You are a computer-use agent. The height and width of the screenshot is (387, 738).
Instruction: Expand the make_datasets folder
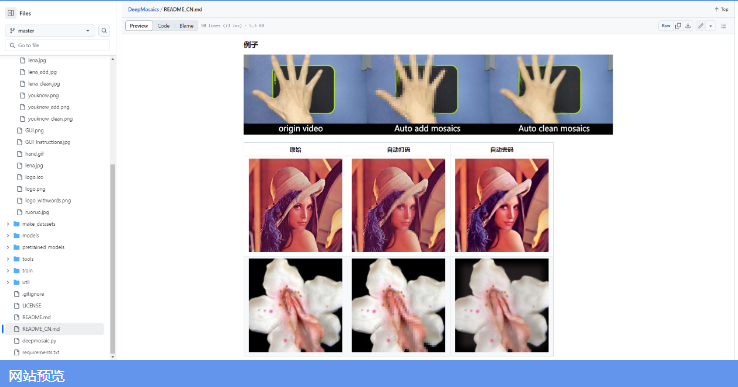pyautogui.click(x=8, y=224)
